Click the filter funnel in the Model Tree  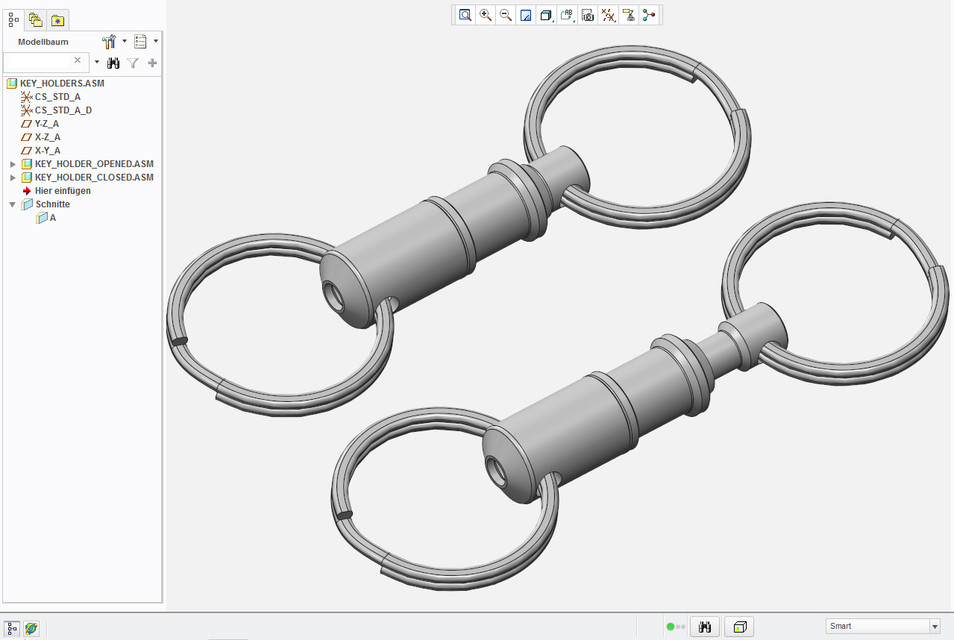click(133, 62)
